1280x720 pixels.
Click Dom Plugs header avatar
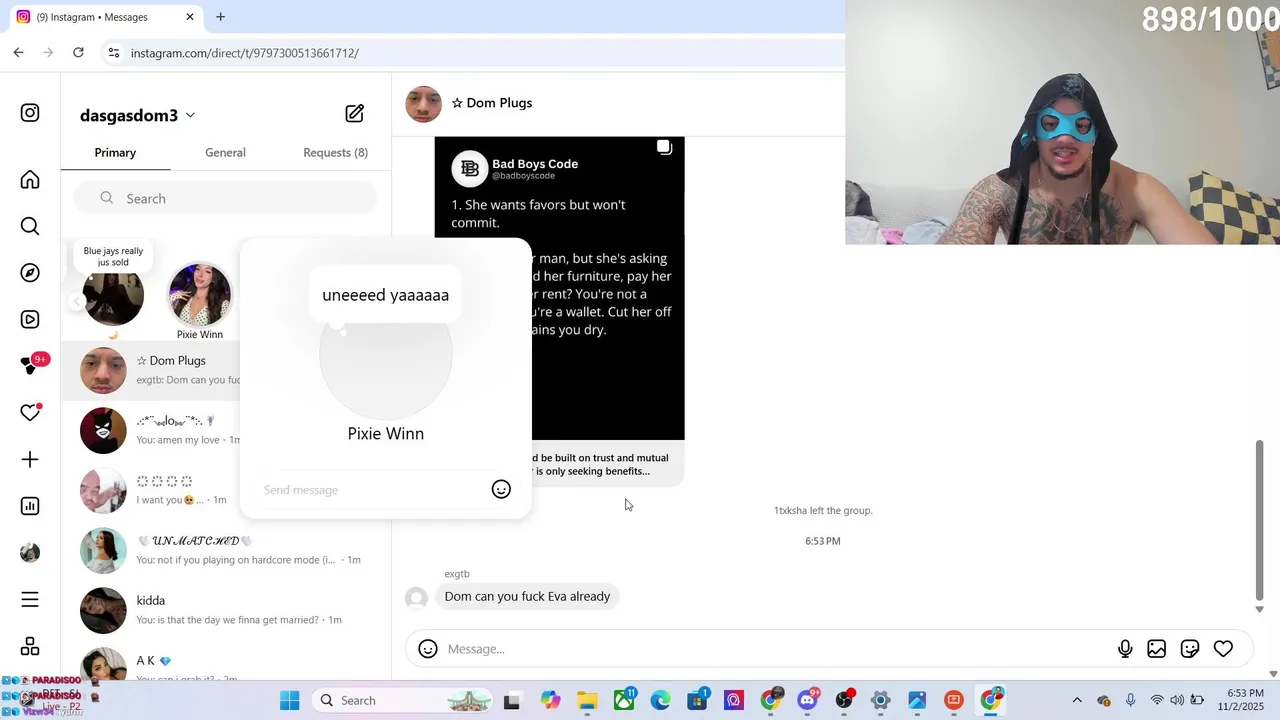pyautogui.click(x=423, y=104)
